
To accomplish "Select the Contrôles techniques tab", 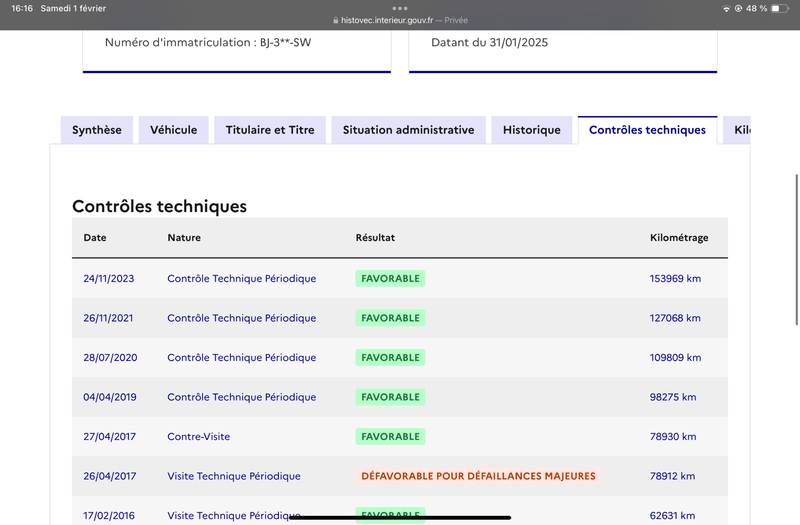I will [647, 130].
